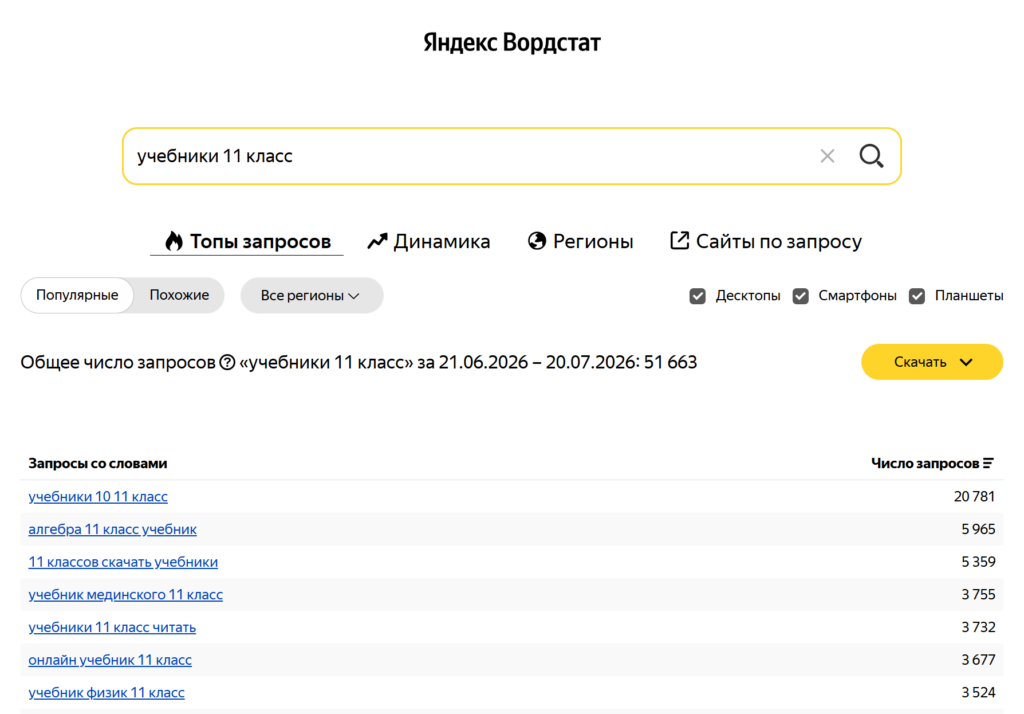Screen dimensions: 1024x714
Task: Open link учебники 10 11 класс
Action: pos(98,496)
